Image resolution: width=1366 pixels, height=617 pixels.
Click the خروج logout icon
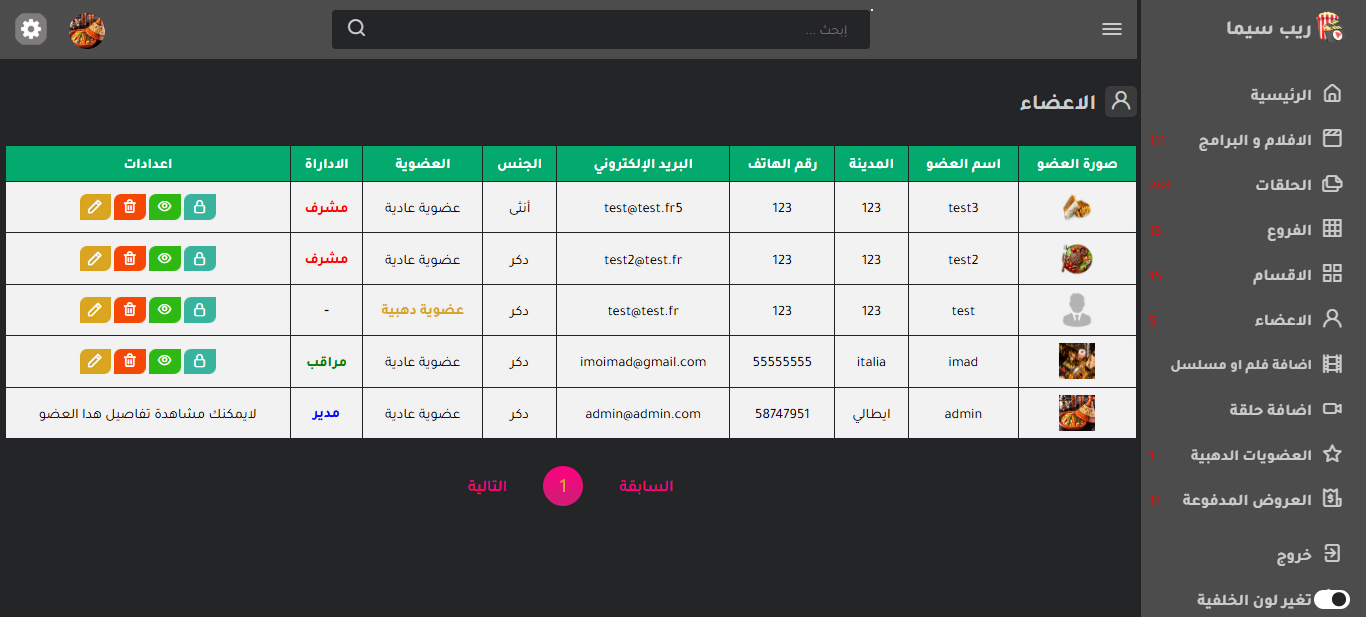pyautogui.click(x=1332, y=554)
